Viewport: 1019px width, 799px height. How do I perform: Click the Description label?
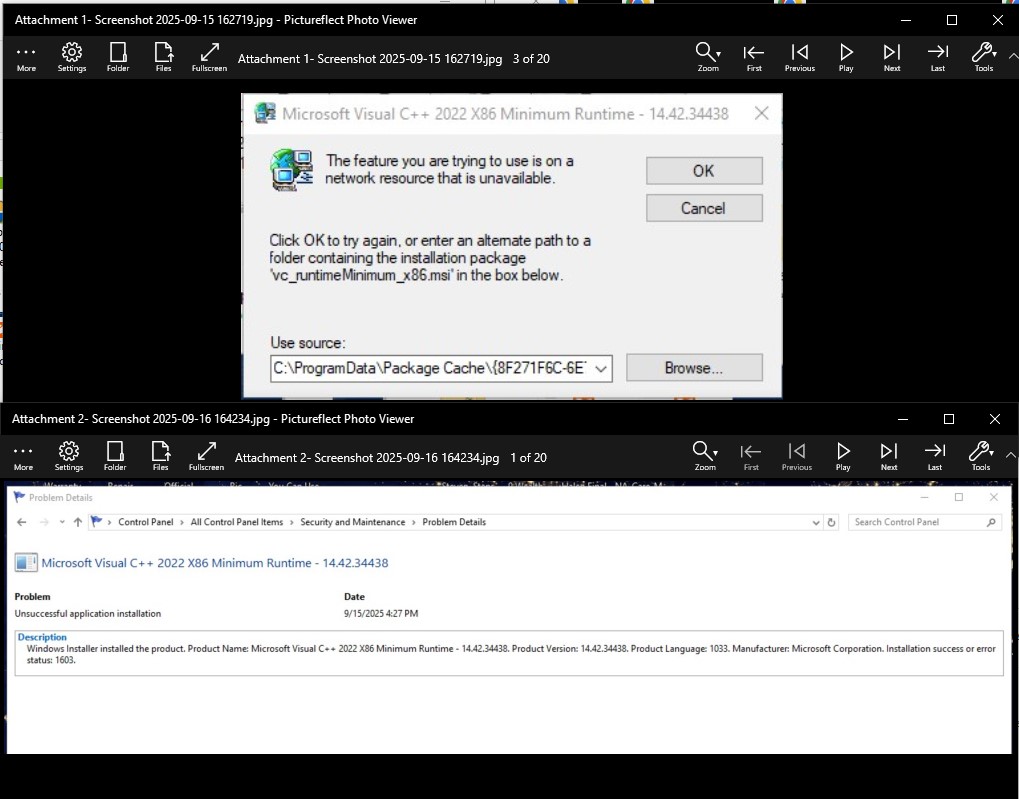(x=42, y=637)
